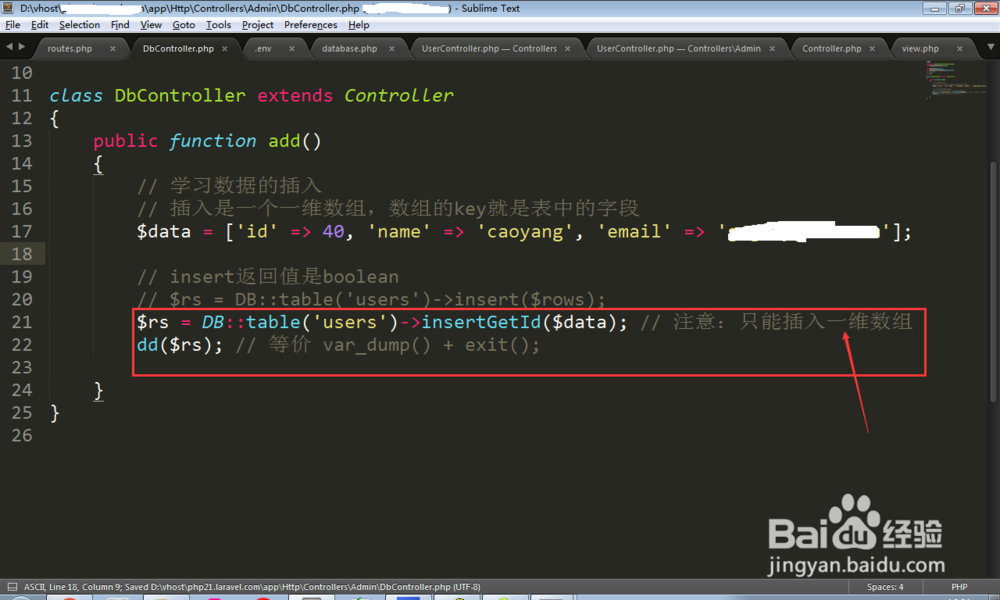Open the View menu
The width and height of the screenshot is (1000, 600).
coord(151,25)
